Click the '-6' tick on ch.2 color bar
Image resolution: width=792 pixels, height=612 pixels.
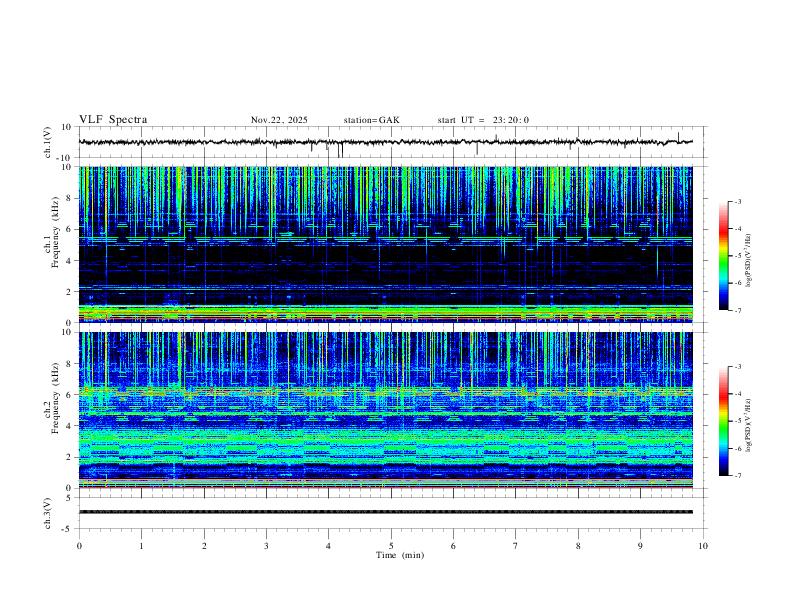737,448
